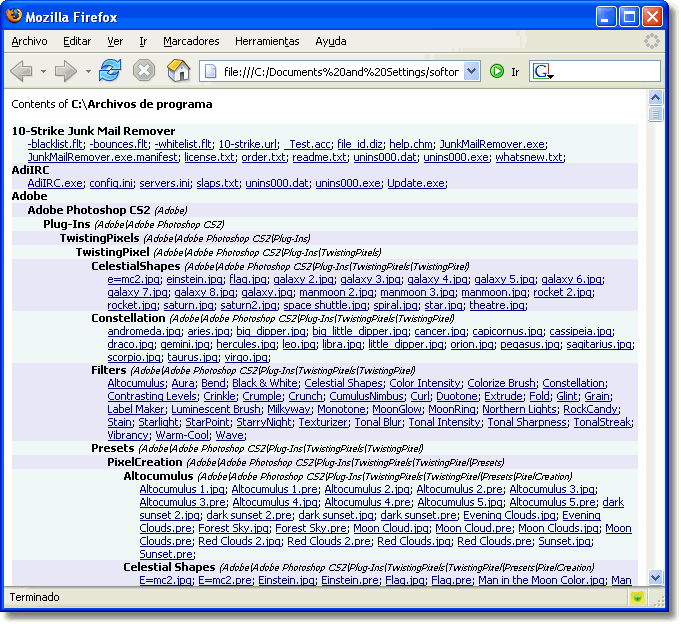681x624 pixels.
Task: Click the status bar security icon
Action: click(637, 598)
